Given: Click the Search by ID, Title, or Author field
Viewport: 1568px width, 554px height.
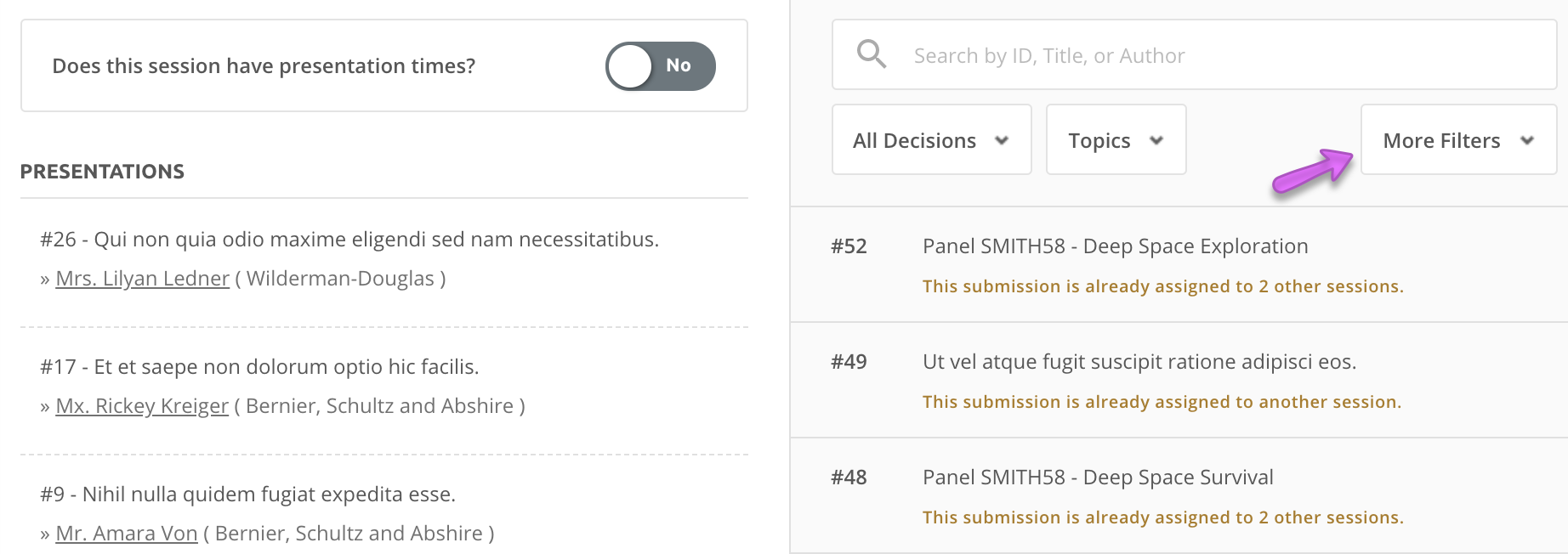Looking at the screenshot, I should (x=1207, y=55).
